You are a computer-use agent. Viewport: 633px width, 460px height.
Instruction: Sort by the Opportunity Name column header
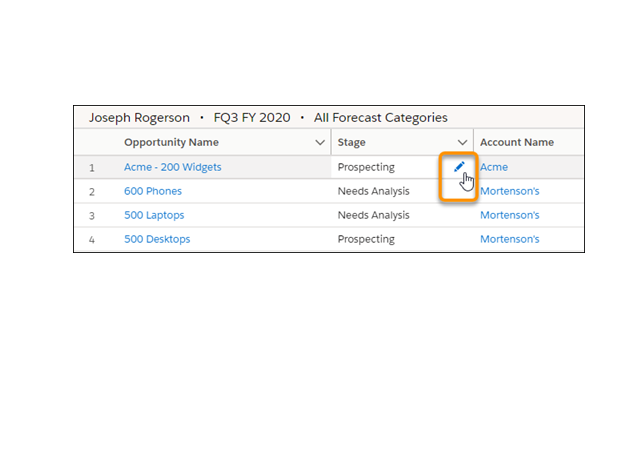[171, 143]
